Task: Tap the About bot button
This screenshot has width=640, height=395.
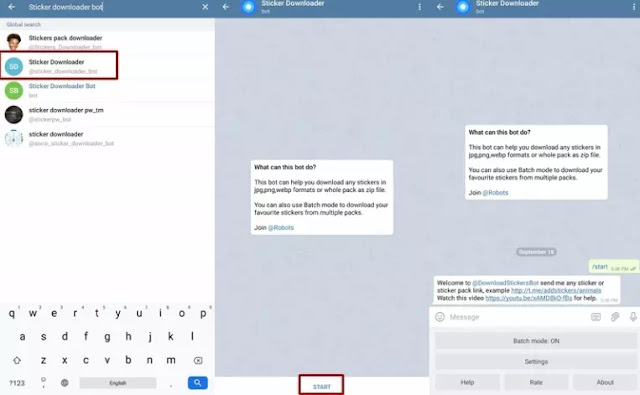Action: pos(605,382)
